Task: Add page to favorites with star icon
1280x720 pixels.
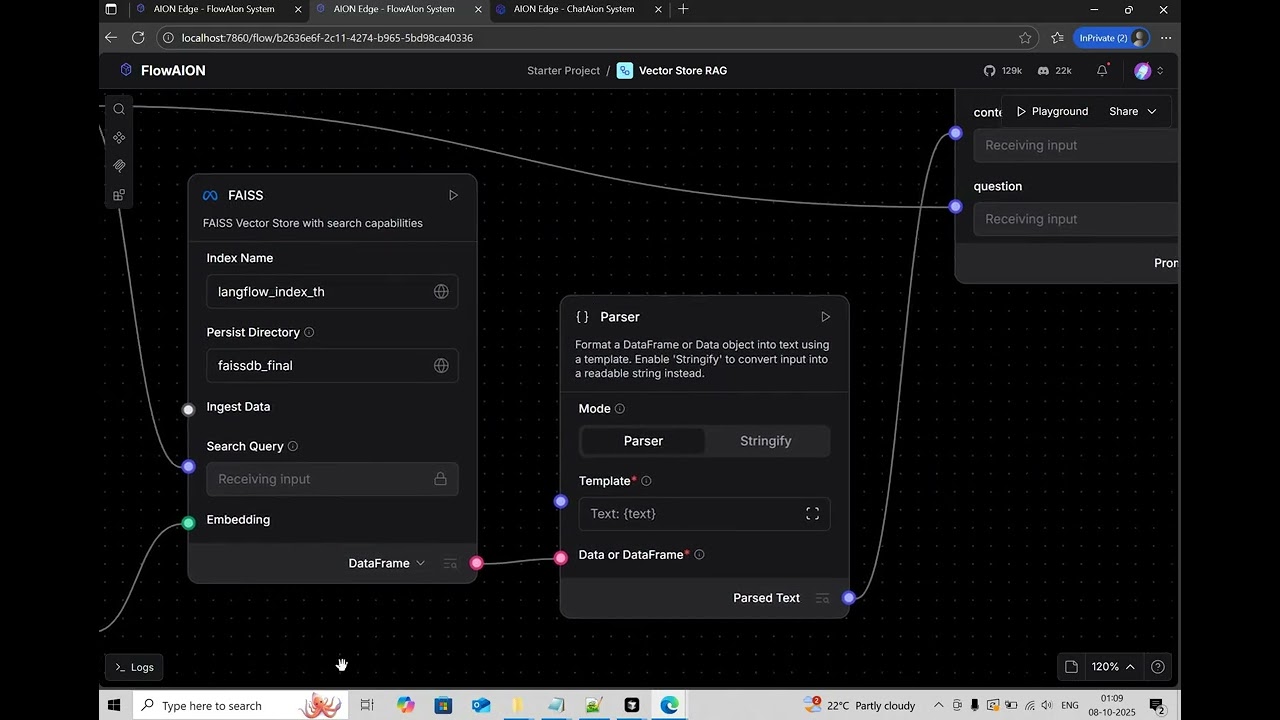Action: tap(1025, 38)
